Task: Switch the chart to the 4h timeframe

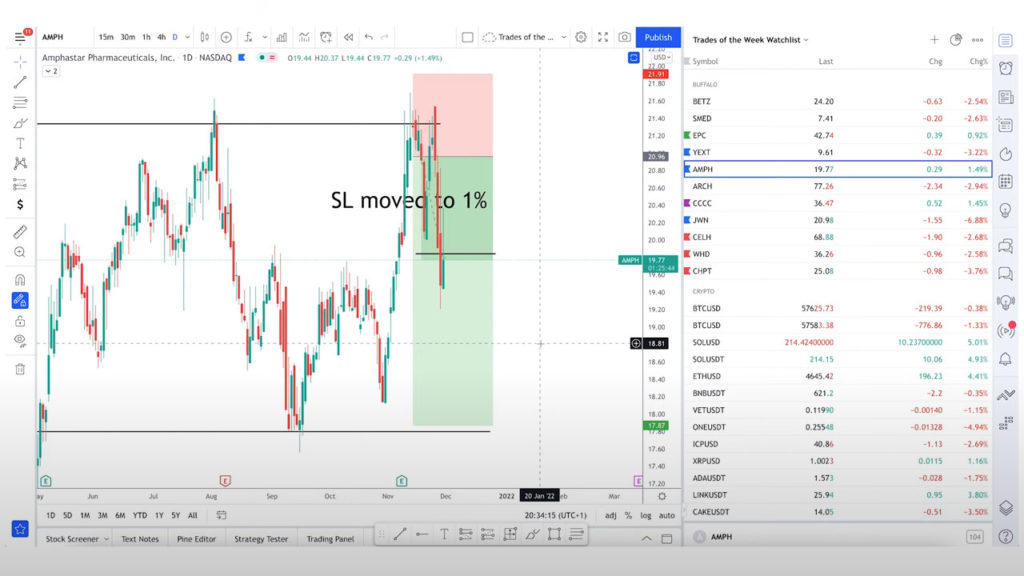Action: click(161, 37)
